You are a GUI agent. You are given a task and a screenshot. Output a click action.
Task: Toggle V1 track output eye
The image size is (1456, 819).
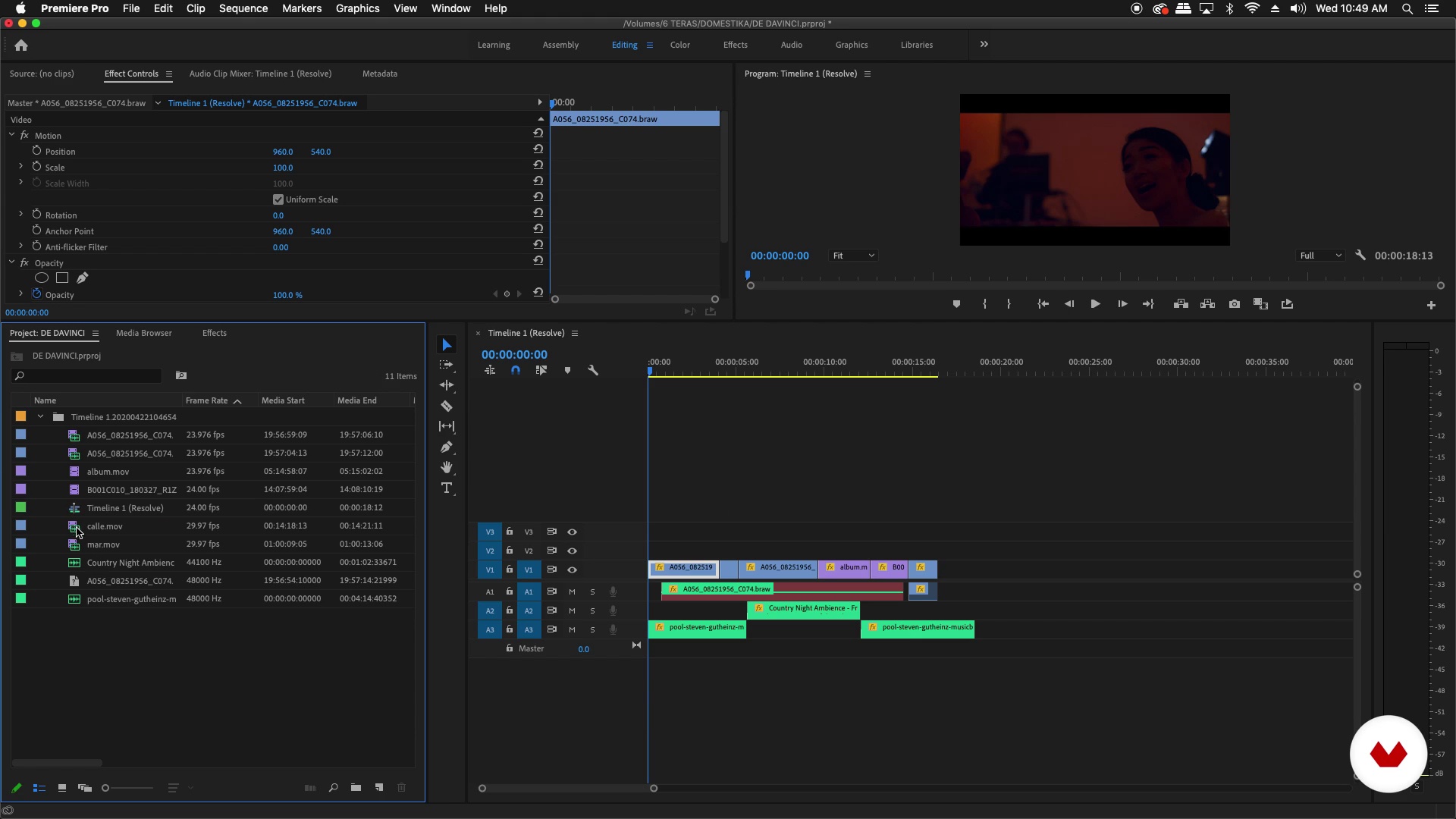click(573, 570)
